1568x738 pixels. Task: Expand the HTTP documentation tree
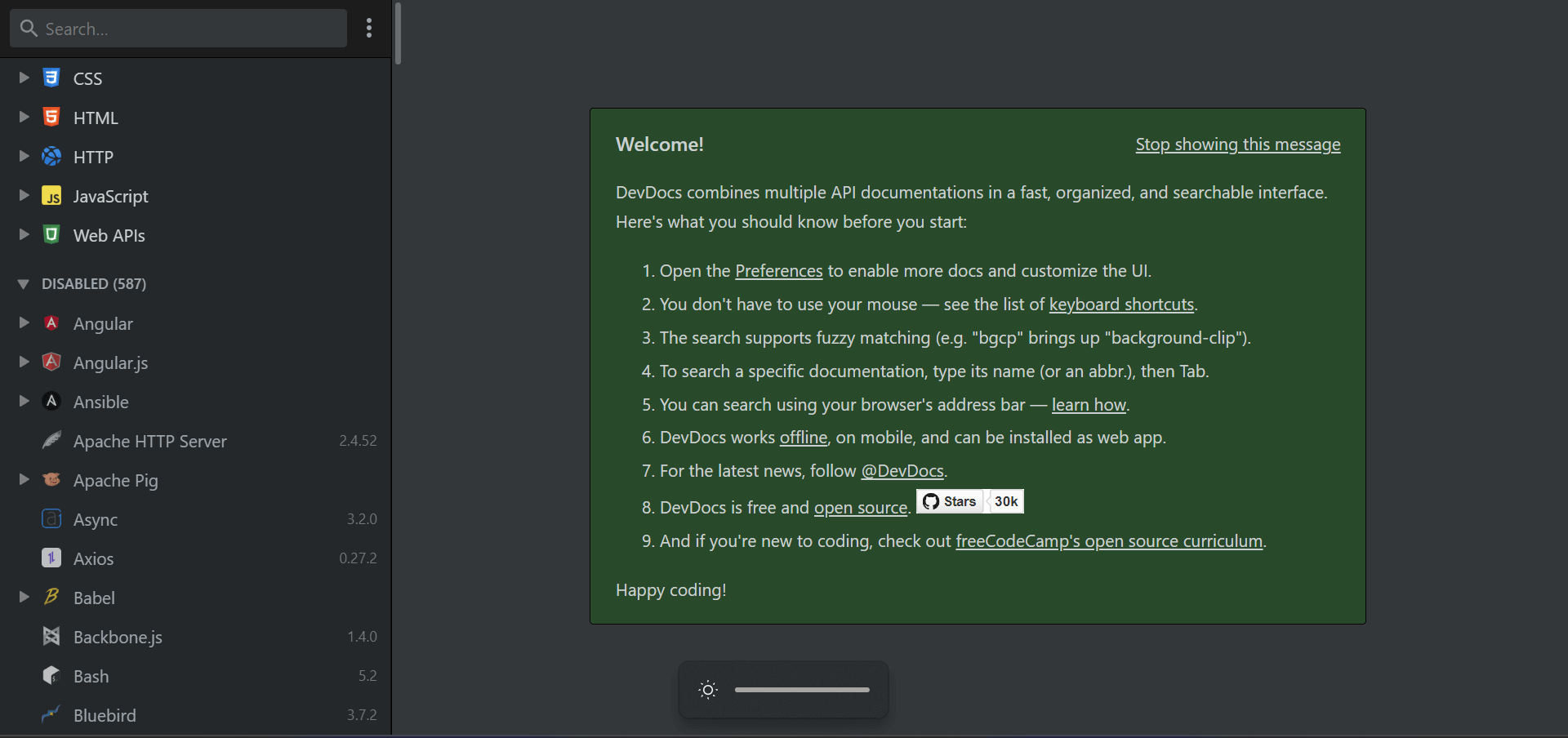pyautogui.click(x=24, y=157)
